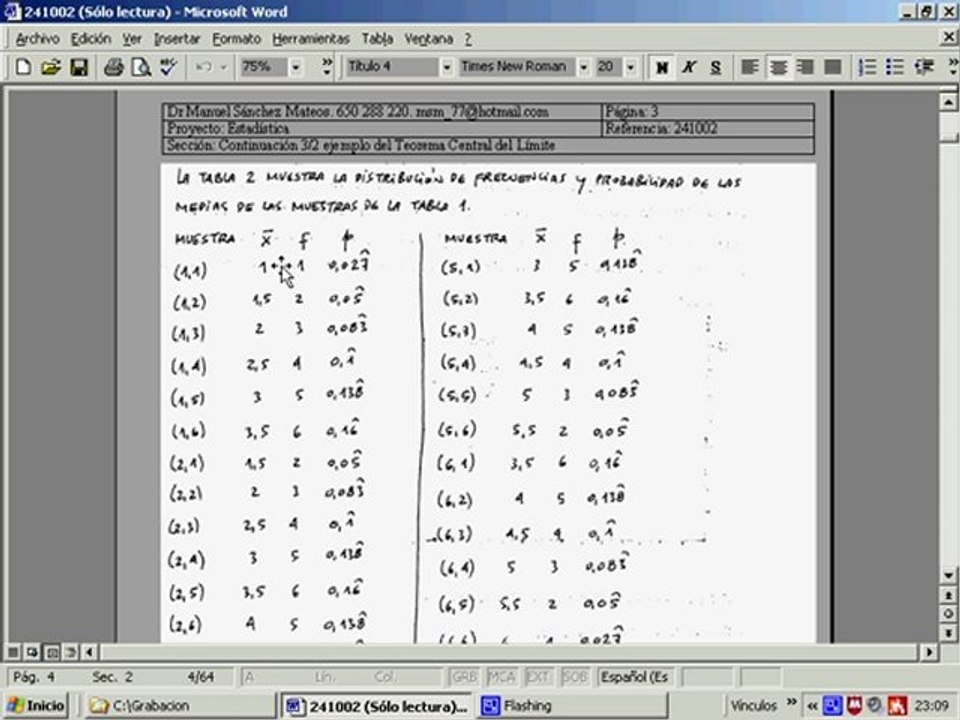The height and width of the screenshot is (720, 960).
Task: Switch to Web Layout view
Action: pyautogui.click(x=32, y=652)
